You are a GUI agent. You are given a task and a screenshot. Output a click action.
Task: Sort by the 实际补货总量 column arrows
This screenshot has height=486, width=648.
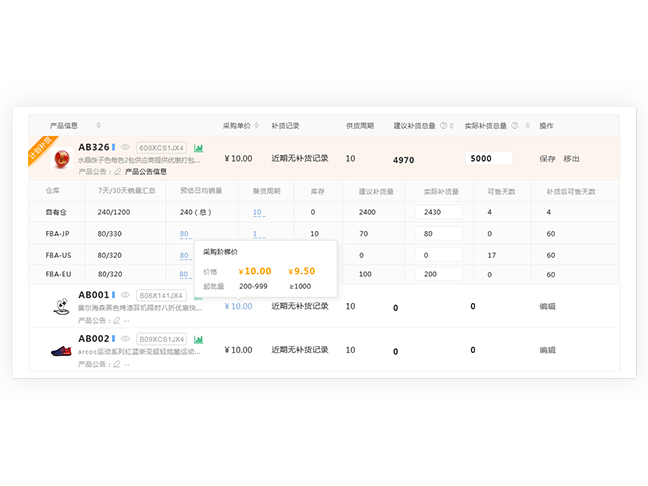pos(525,126)
